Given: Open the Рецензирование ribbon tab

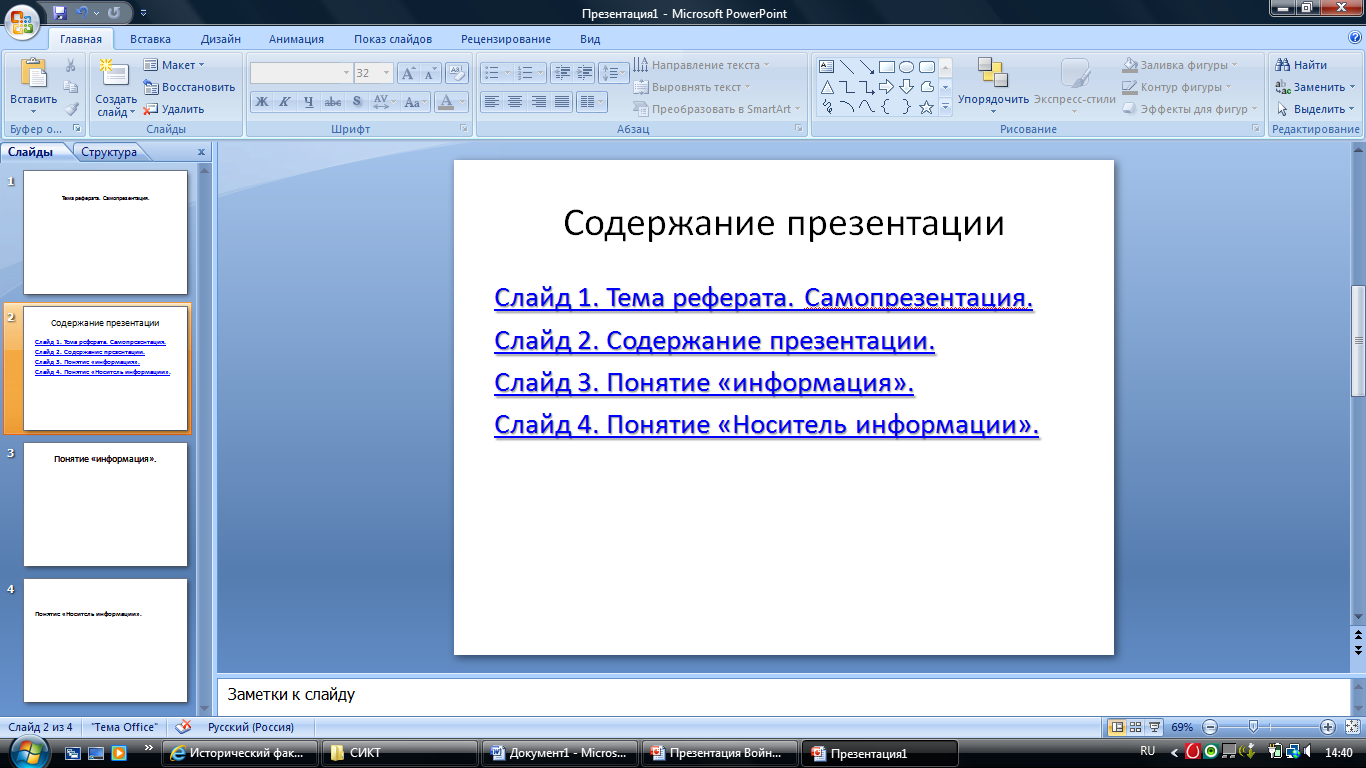Looking at the screenshot, I should (506, 39).
